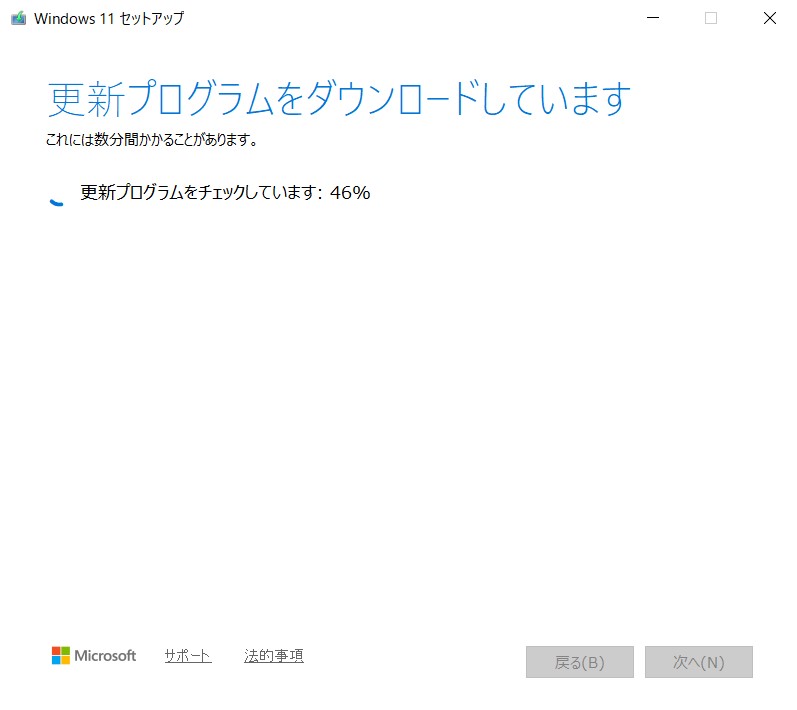This screenshot has height=710, width=797.
Task: Close the Windows 11 setup window
Action: (x=769, y=18)
